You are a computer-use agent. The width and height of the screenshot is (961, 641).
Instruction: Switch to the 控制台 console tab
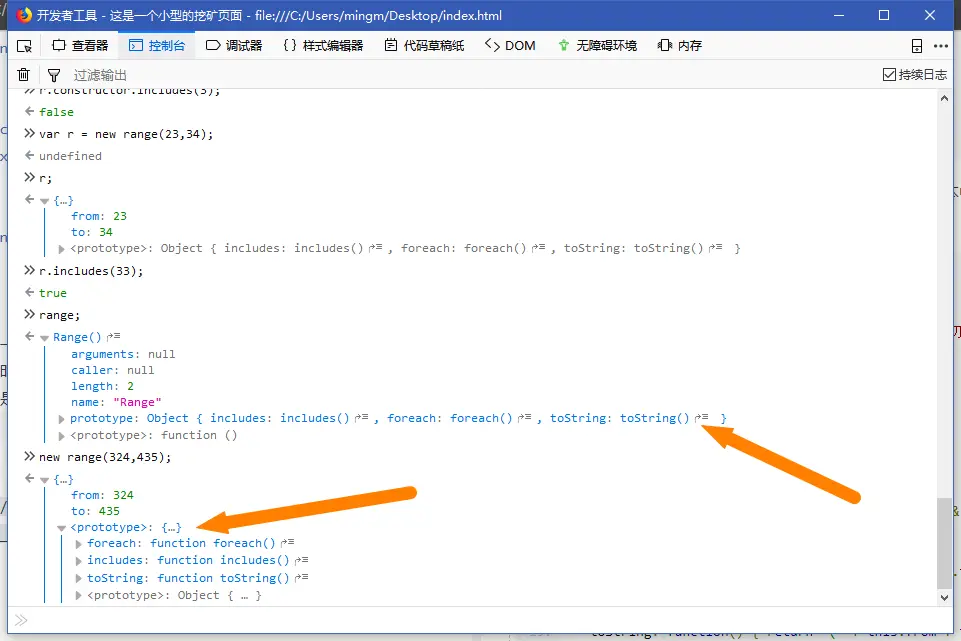tap(157, 46)
